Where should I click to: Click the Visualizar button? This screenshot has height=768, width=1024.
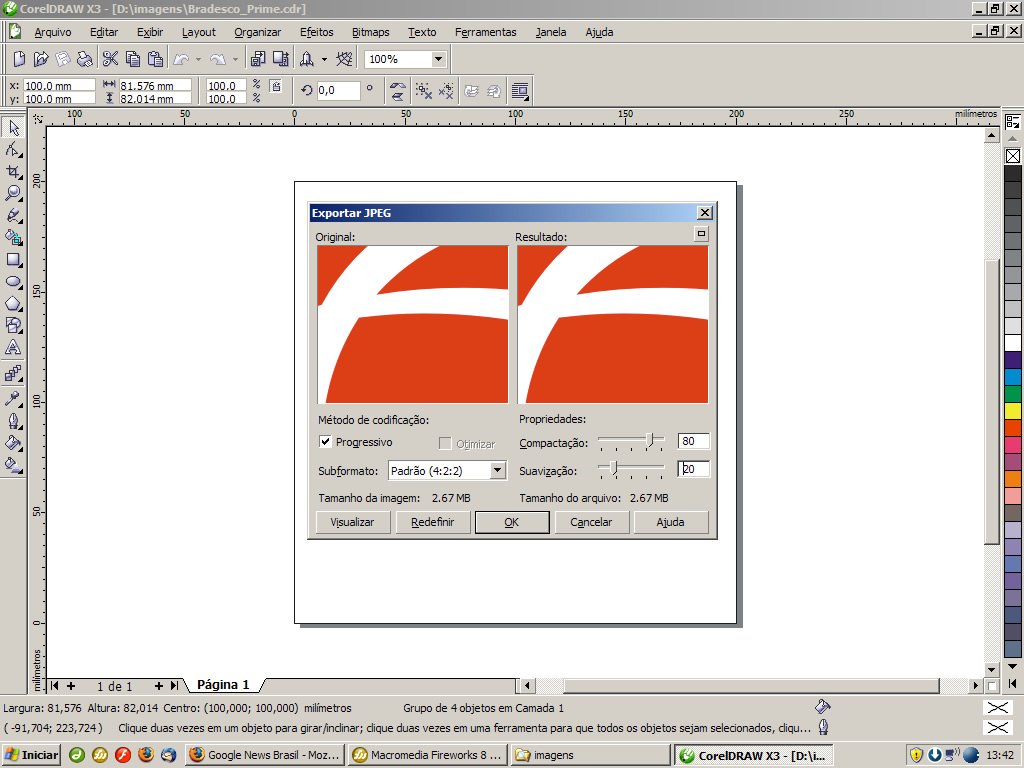353,522
